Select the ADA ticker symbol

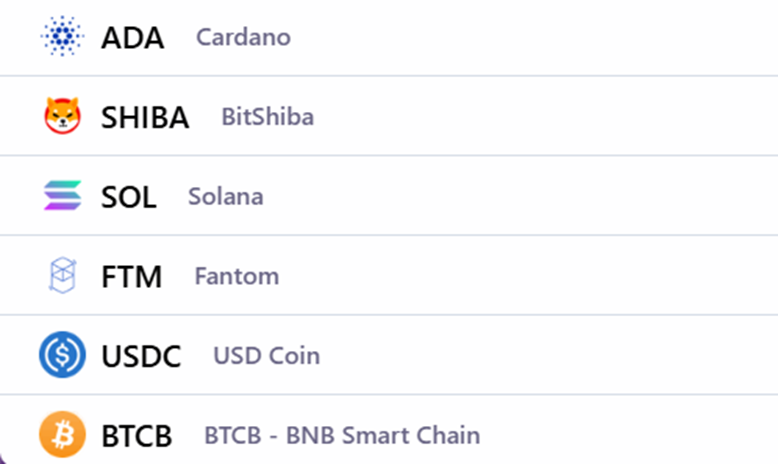click(x=132, y=38)
